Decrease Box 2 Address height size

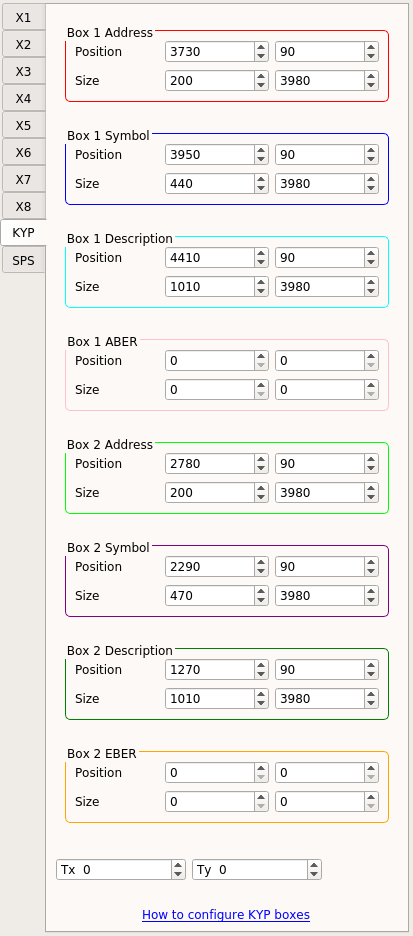click(371, 497)
